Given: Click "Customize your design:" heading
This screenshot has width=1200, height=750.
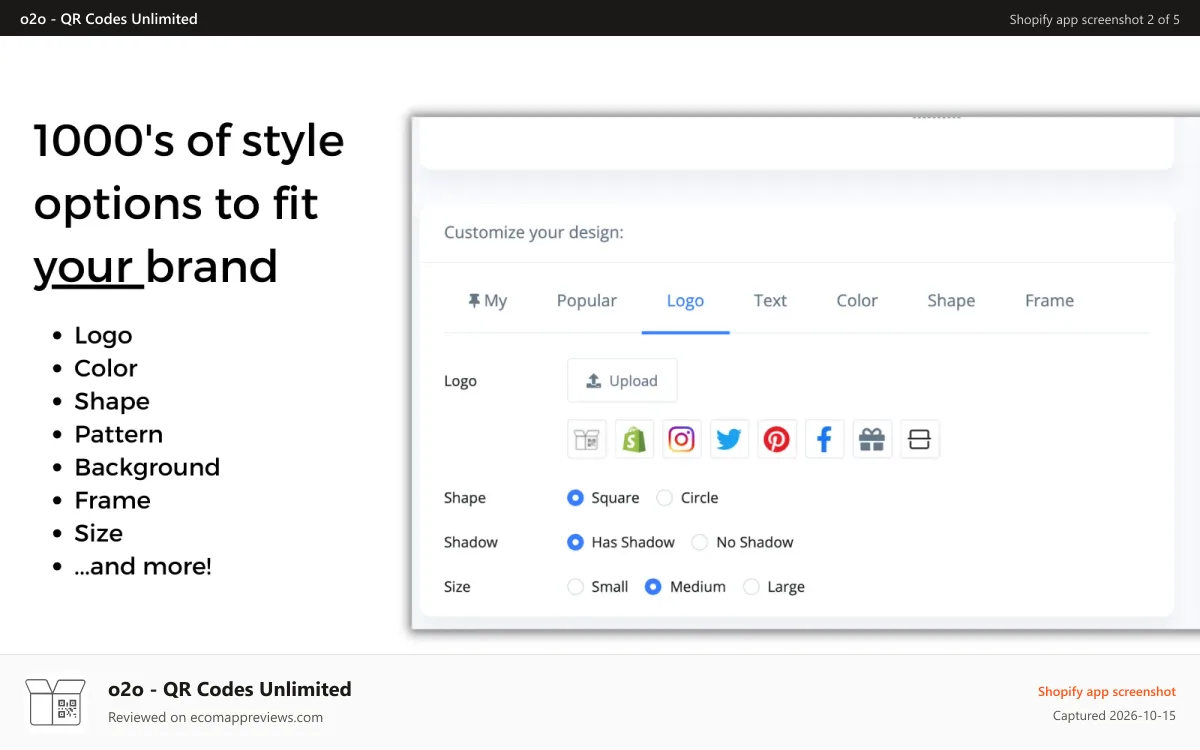Looking at the screenshot, I should (x=534, y=232).
